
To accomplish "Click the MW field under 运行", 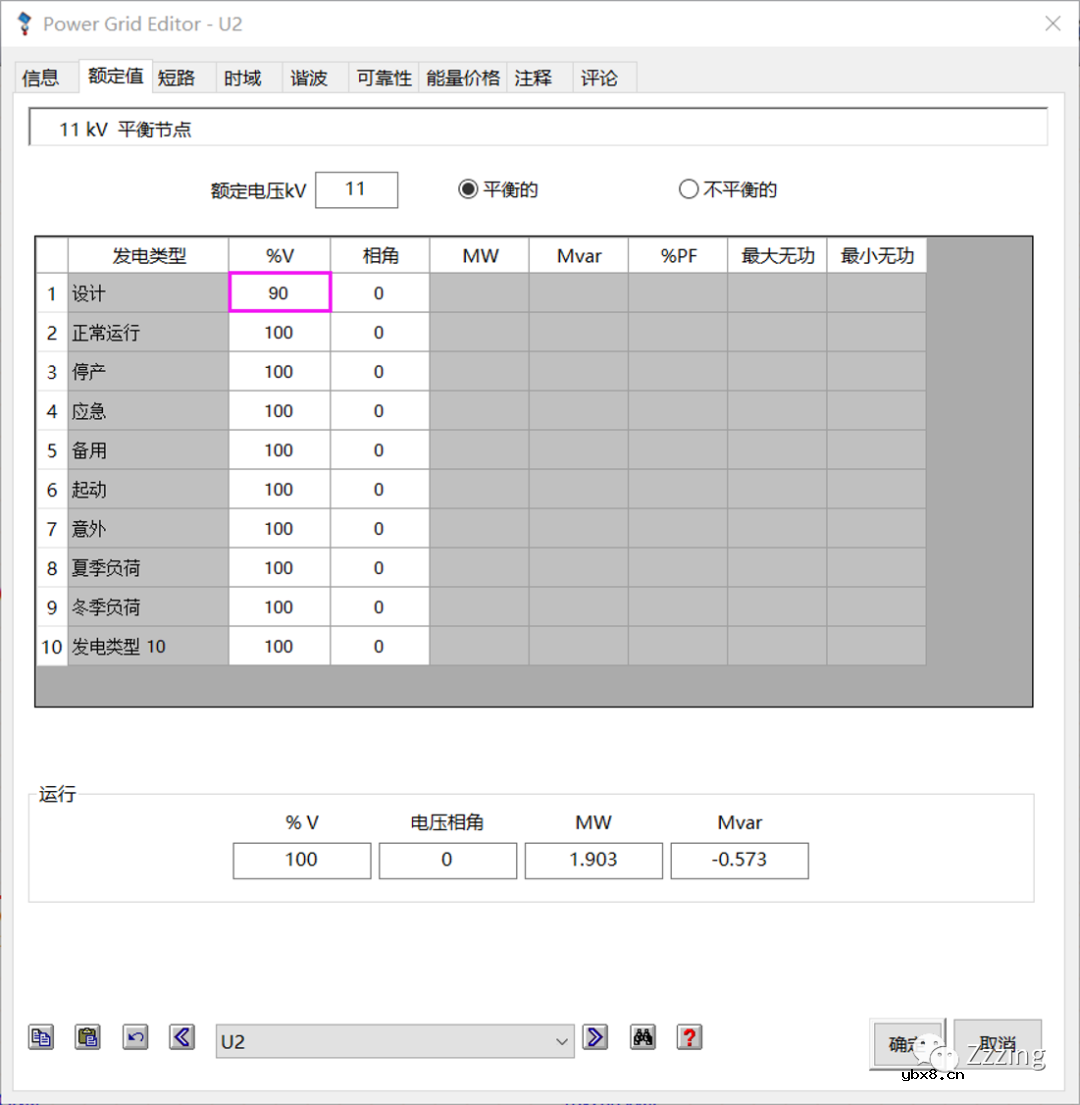I will (593, 860).
